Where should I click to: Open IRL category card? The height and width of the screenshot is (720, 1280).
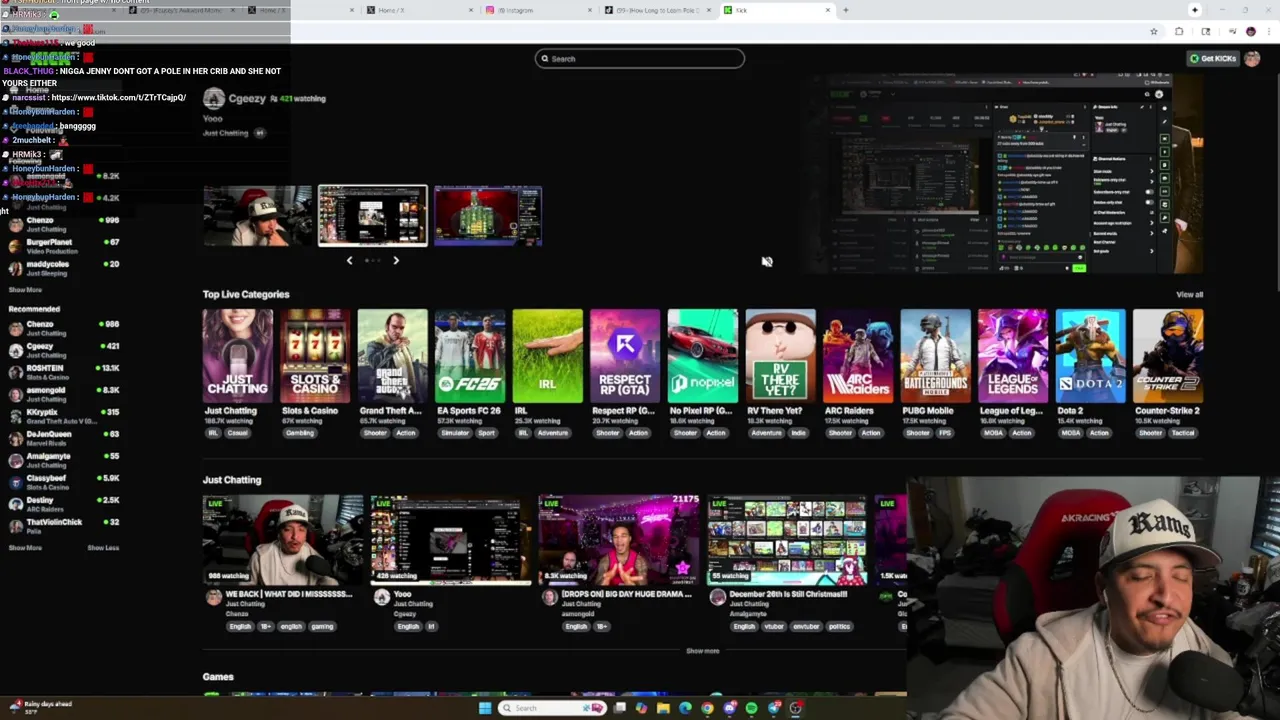point(548,356)
